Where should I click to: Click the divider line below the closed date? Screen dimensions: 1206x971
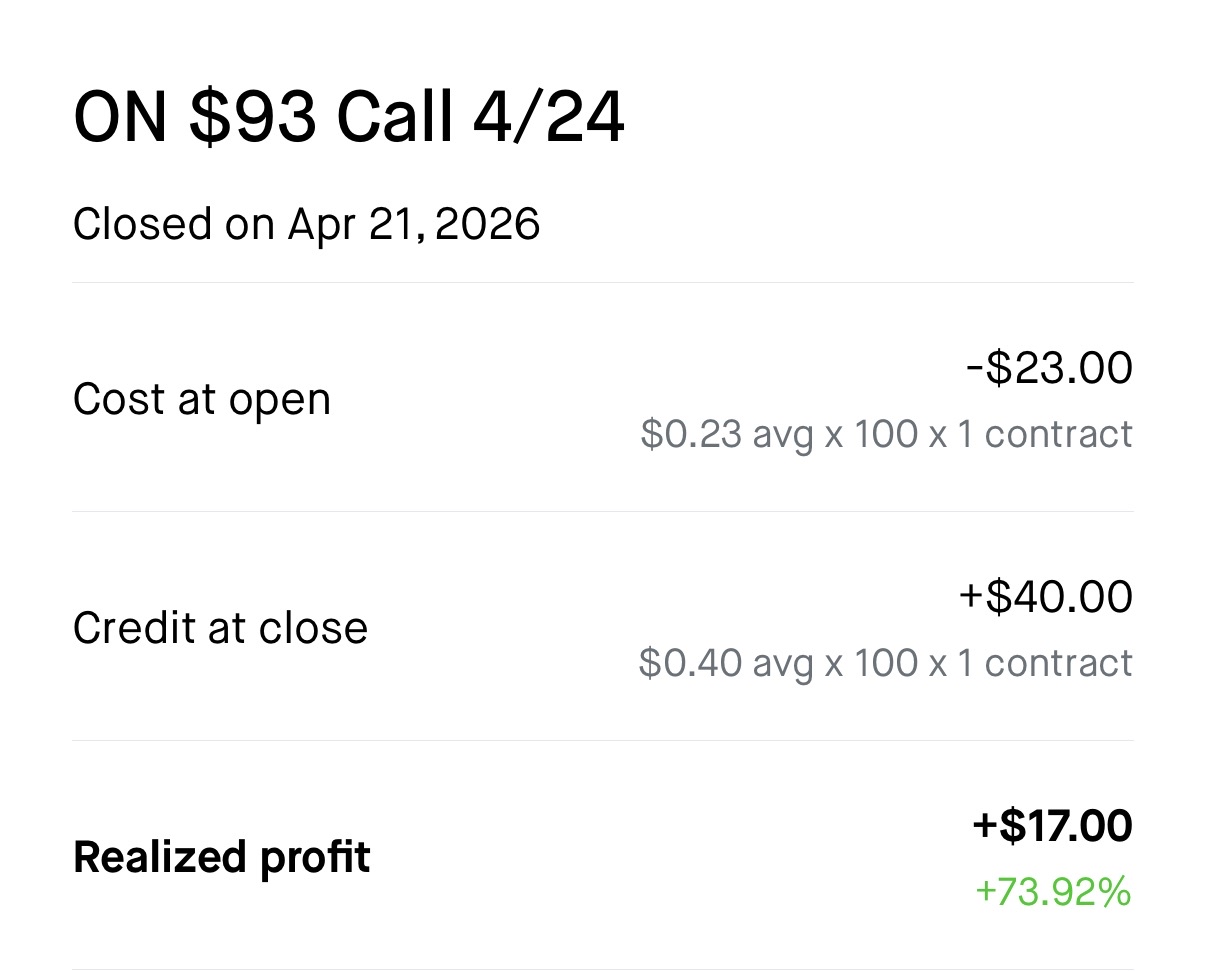click(x=603, y=283)
